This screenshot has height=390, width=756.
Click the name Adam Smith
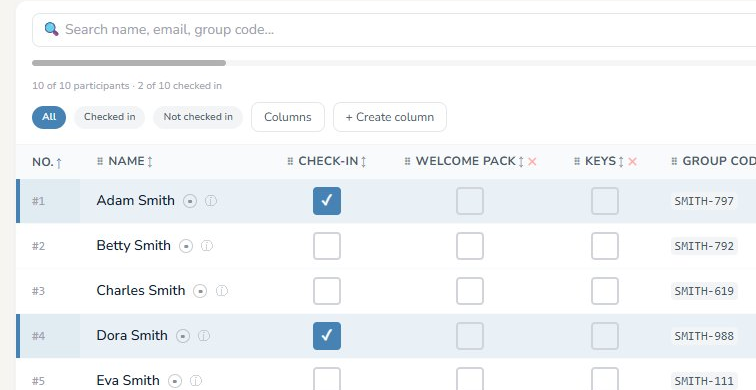pos(135,201)
